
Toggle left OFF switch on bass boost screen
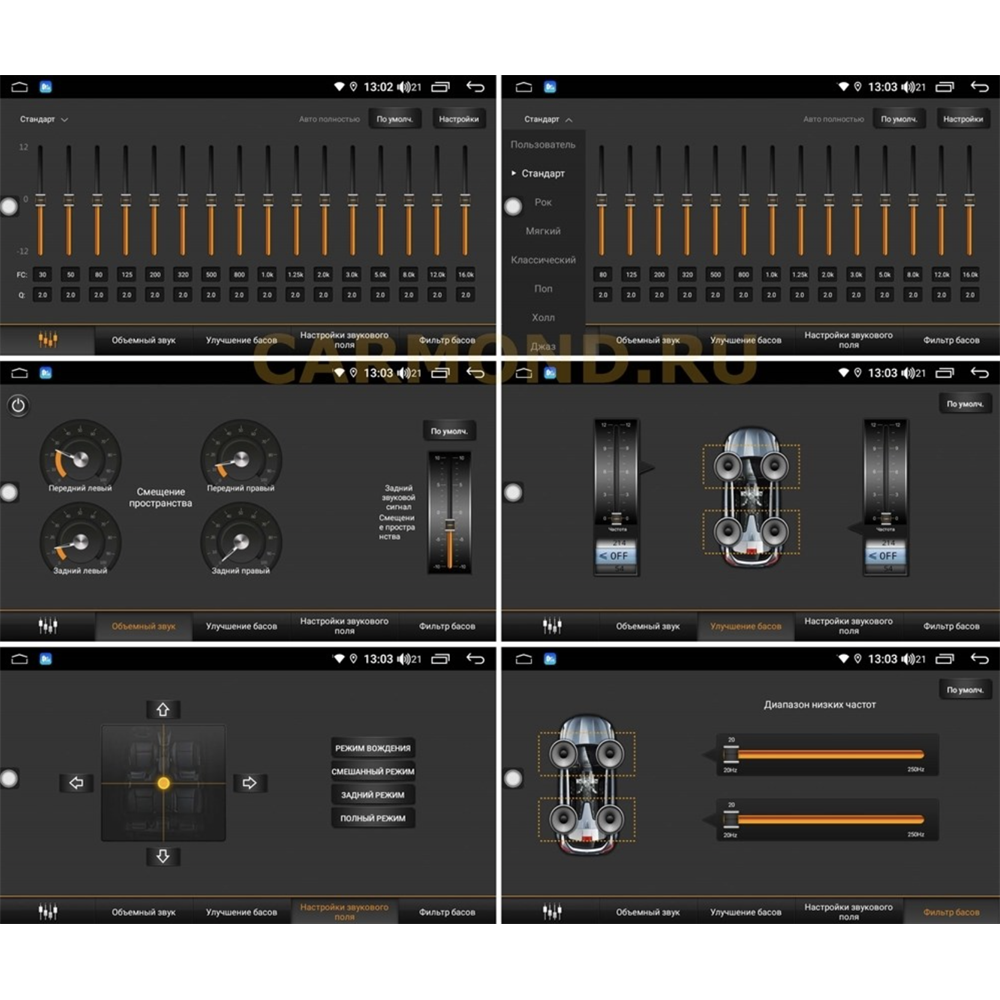click(615, 556)
